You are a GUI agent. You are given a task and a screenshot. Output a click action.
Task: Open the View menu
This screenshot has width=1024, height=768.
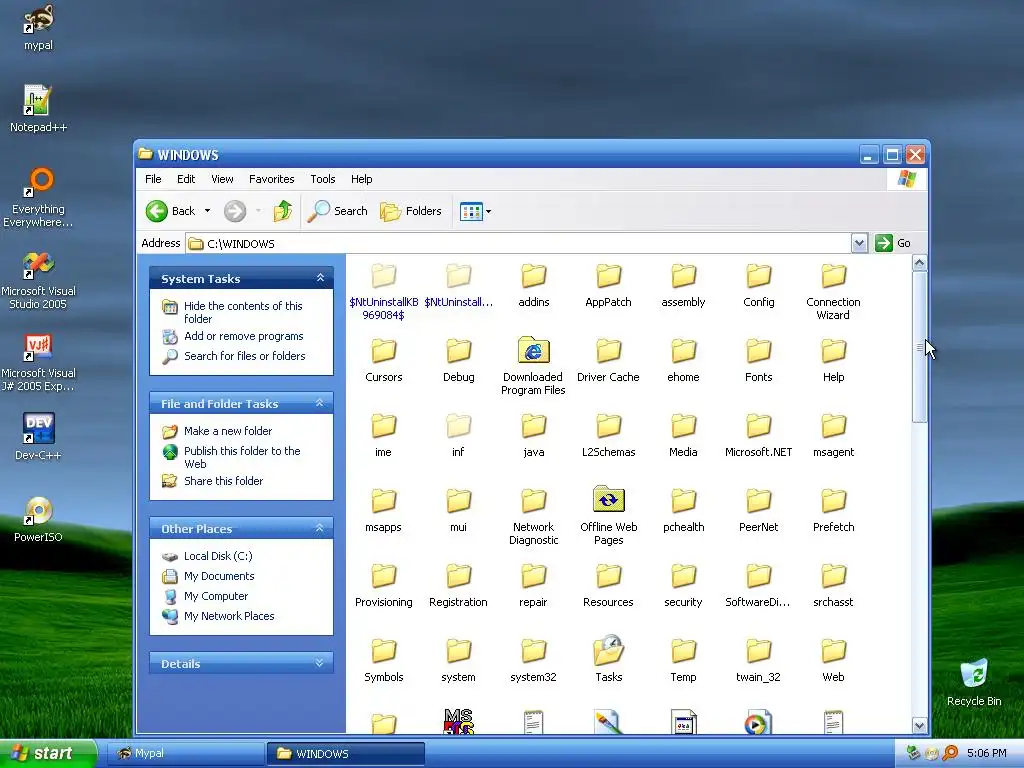222,179
